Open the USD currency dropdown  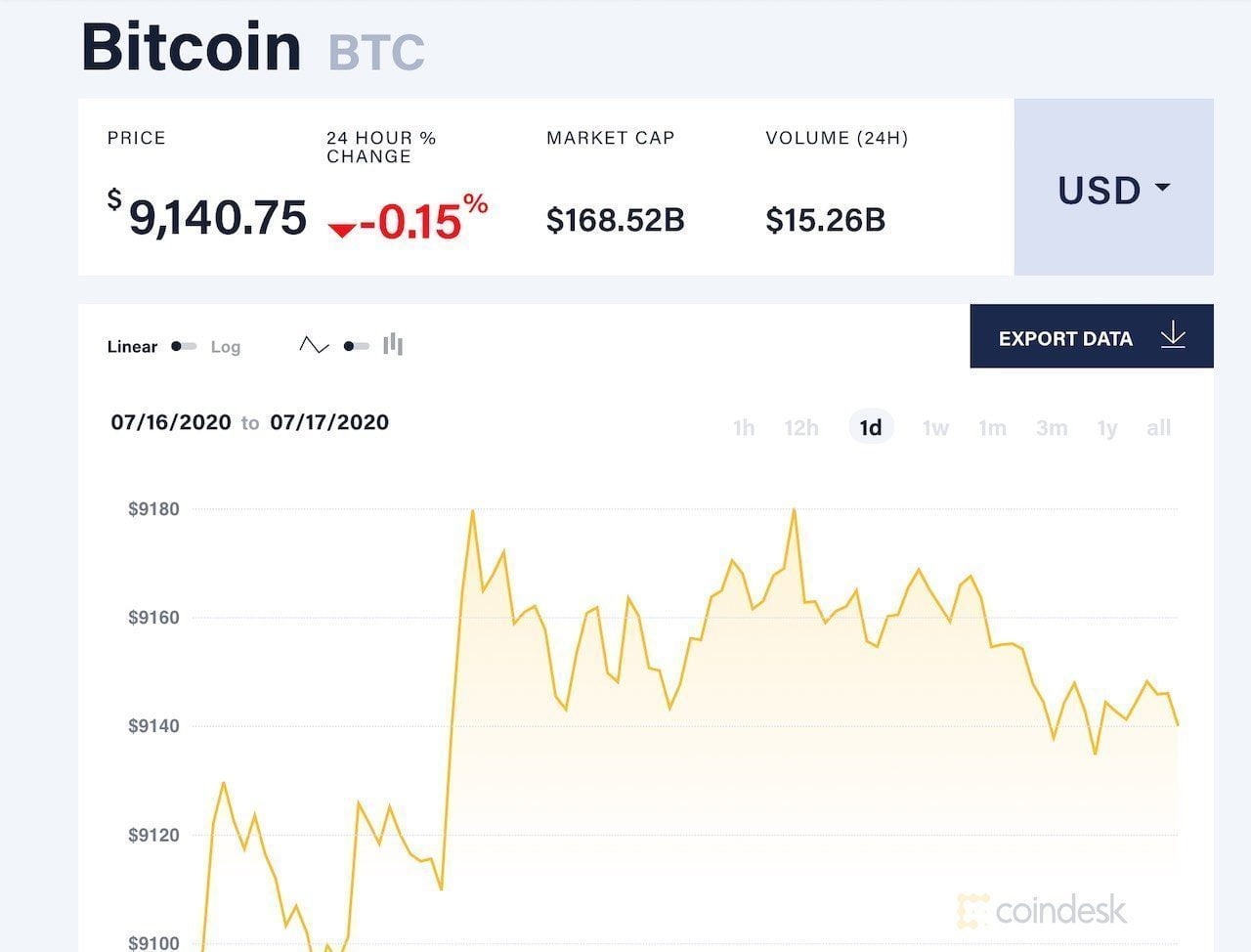pyautogui.click(x=1114, y=188)
